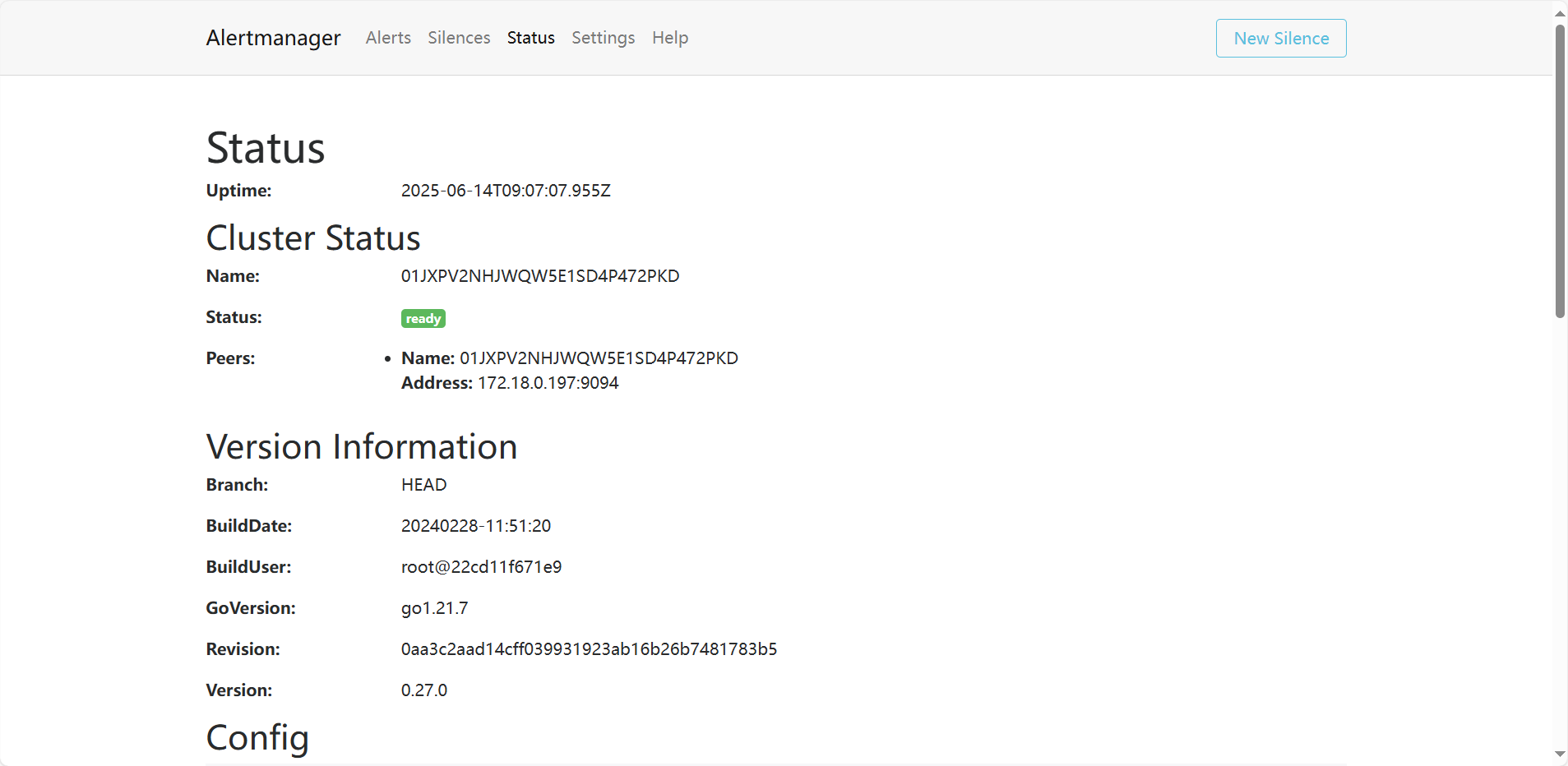1568x766 pixels.
Task: Click the Version Information heading
Action: pyautogui.click(x=361, y=446)
